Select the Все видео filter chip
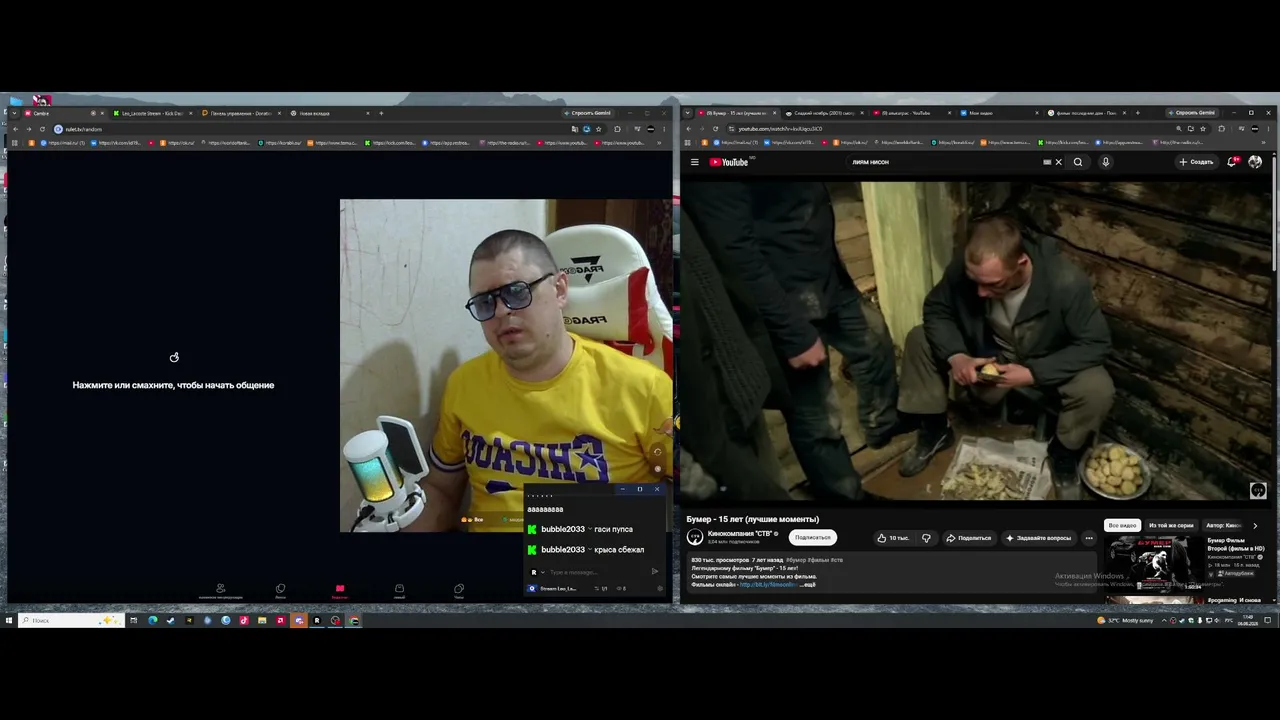 [1122, 525]
